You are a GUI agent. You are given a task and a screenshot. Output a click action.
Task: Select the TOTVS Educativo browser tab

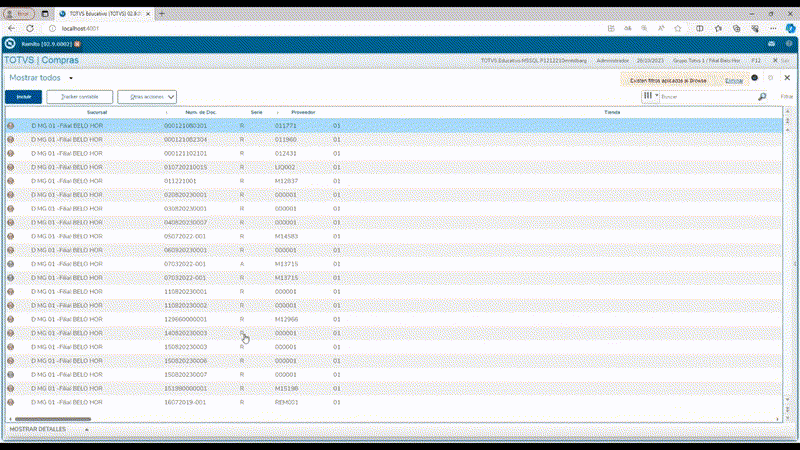click(105, 14)
